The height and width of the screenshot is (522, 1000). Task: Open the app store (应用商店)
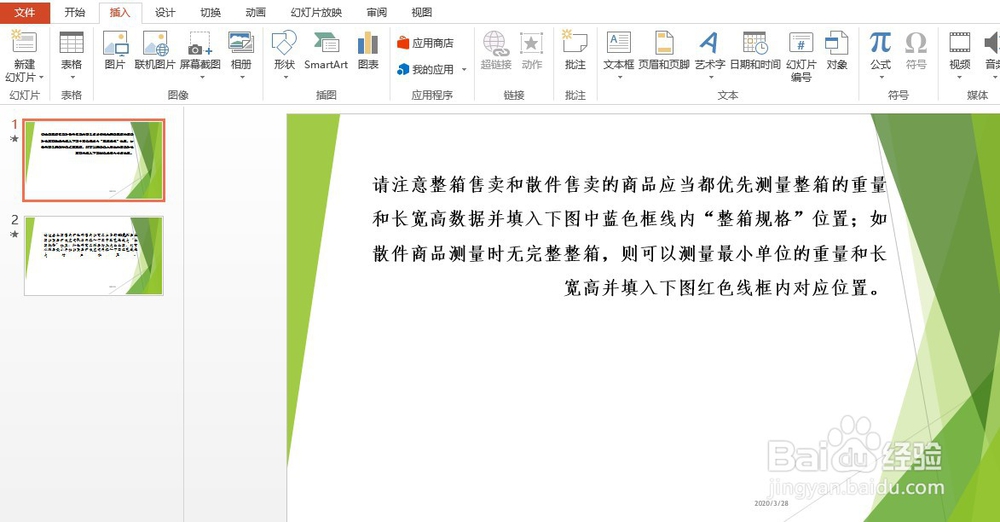coord(425,43)
